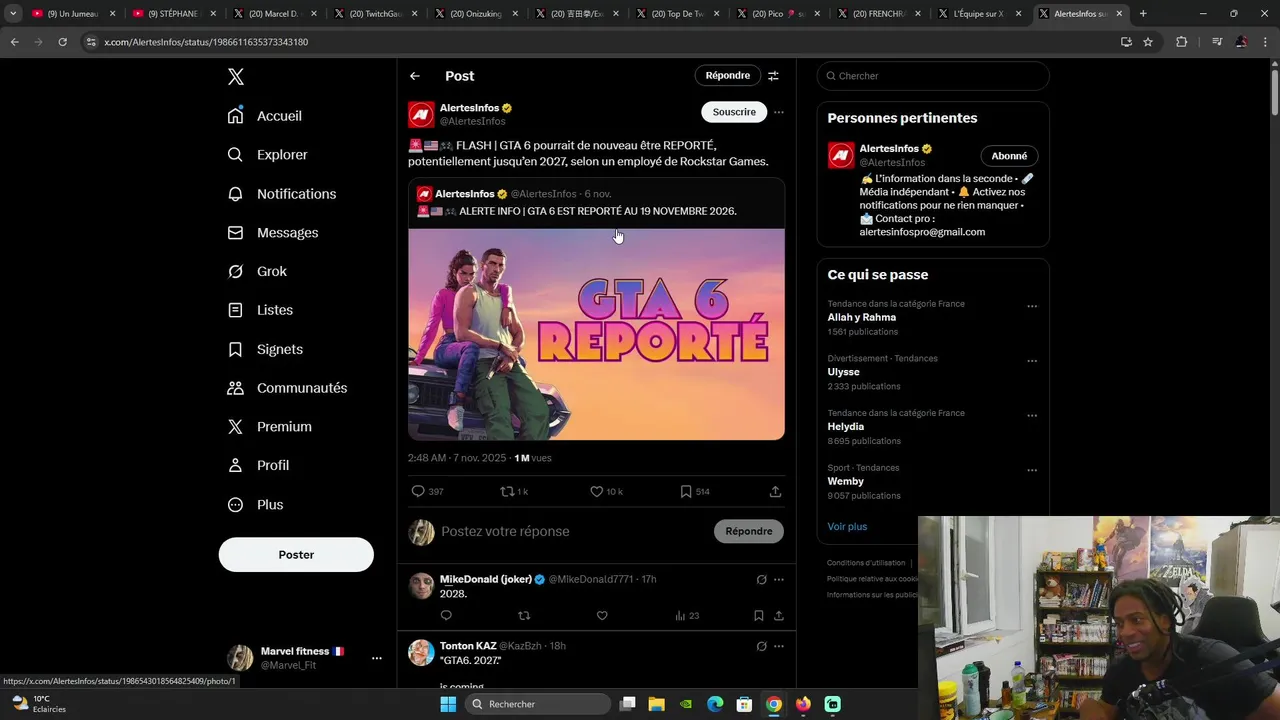This screenshot has height=720, width=1280.
Task: Open more options on Tonton KAZ's reply
Action: coord(779,647)
